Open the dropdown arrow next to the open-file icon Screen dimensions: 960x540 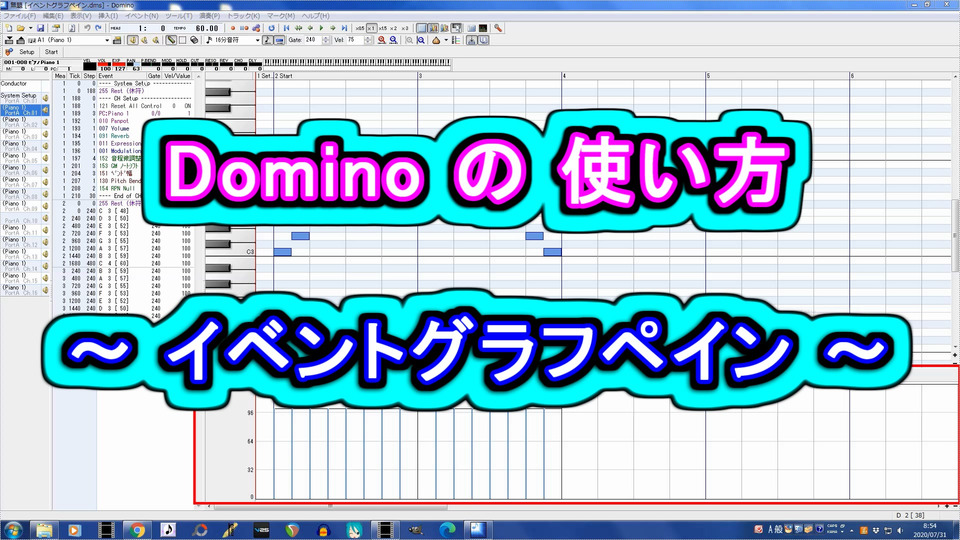pyautogui.click(x=30, y=28)
